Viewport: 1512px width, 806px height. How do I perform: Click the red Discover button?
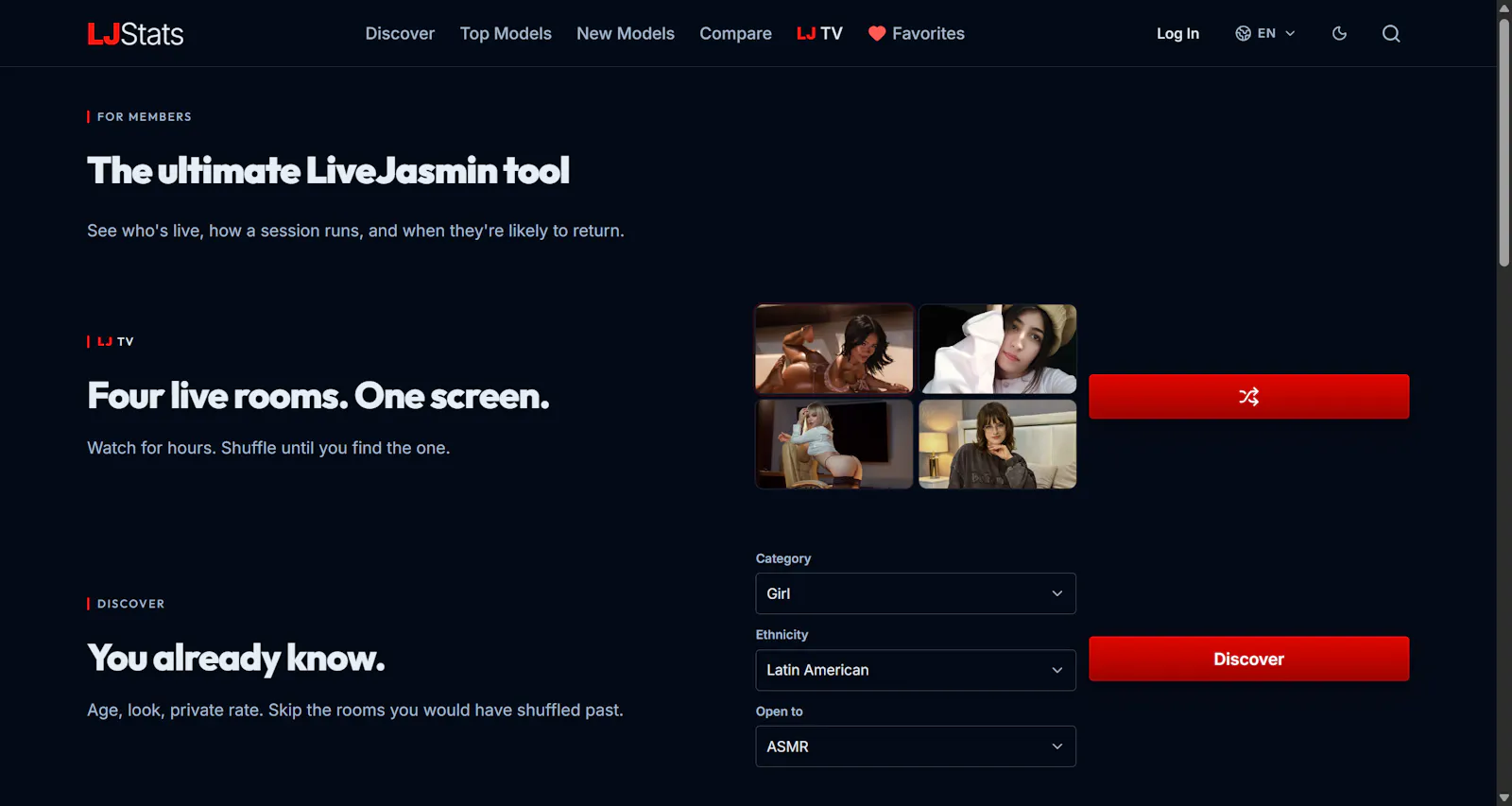pyautogui.click(x=1248, y=659)
